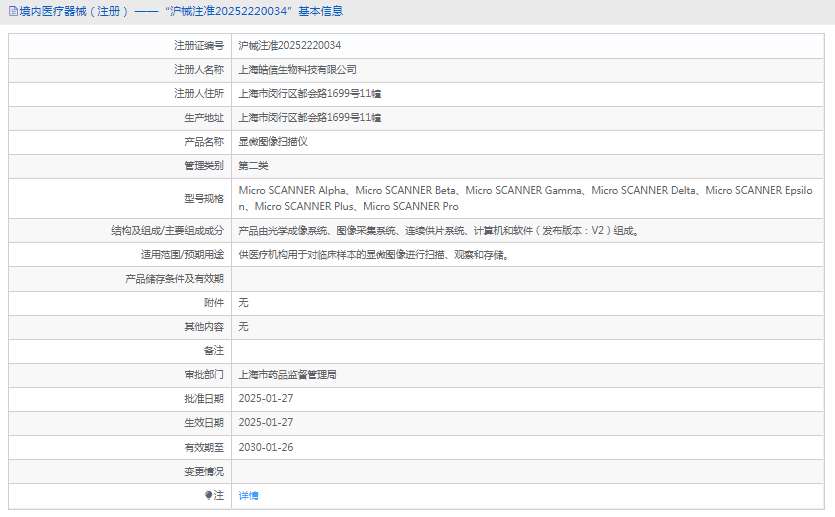The height and width of the screenshot is (517, 835).
Task: Click the 结构及组成/主要组成成分 label
Action: (167, 231)
